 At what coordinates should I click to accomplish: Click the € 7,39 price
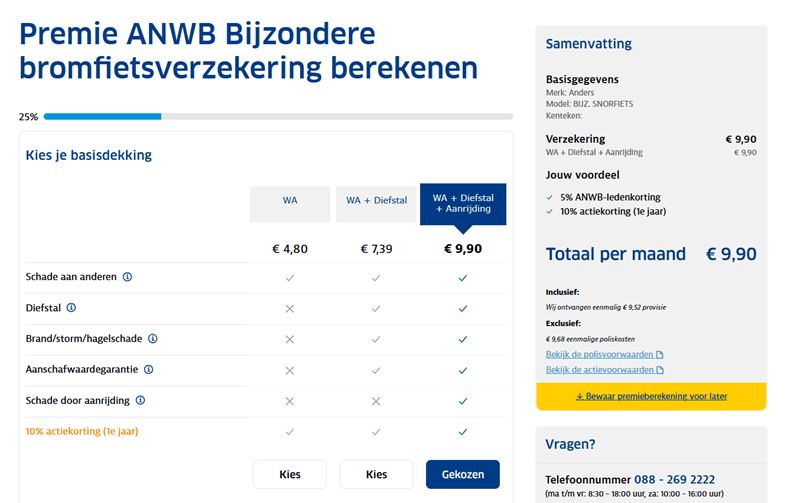coord(377,249)
